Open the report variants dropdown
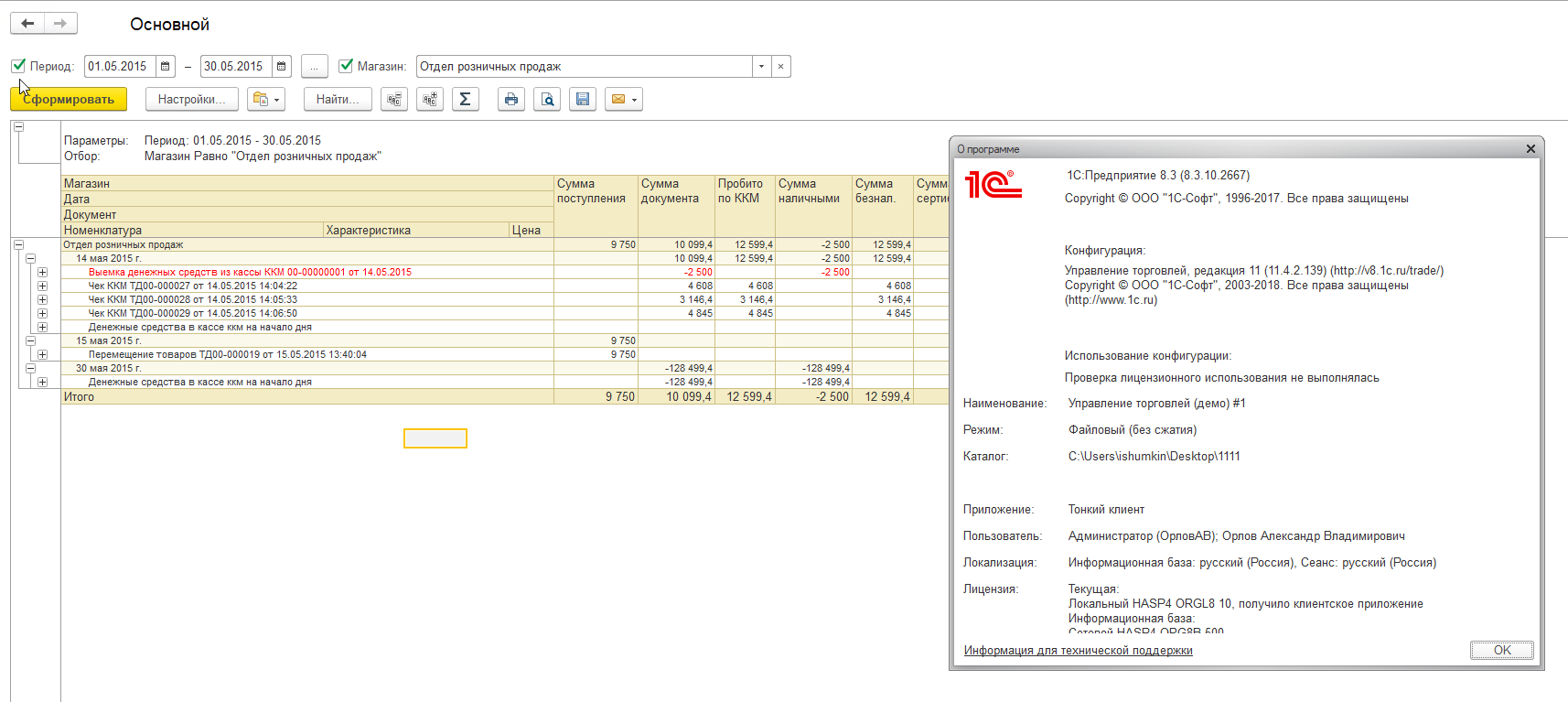This screenshot has height=702, width=1568. click(x=266, y=99)
